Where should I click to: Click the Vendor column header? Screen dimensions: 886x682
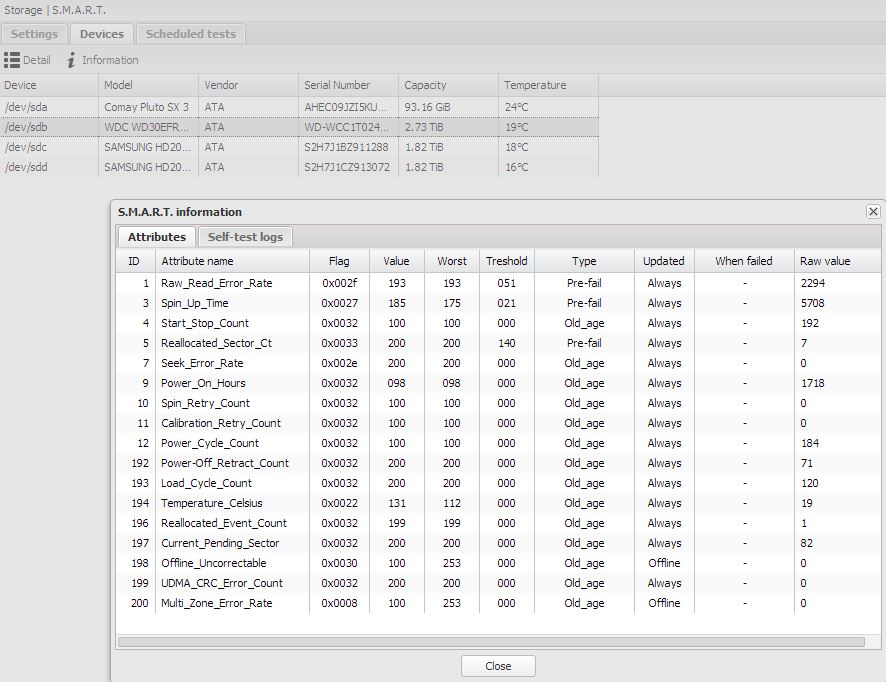tap(249, 85)
